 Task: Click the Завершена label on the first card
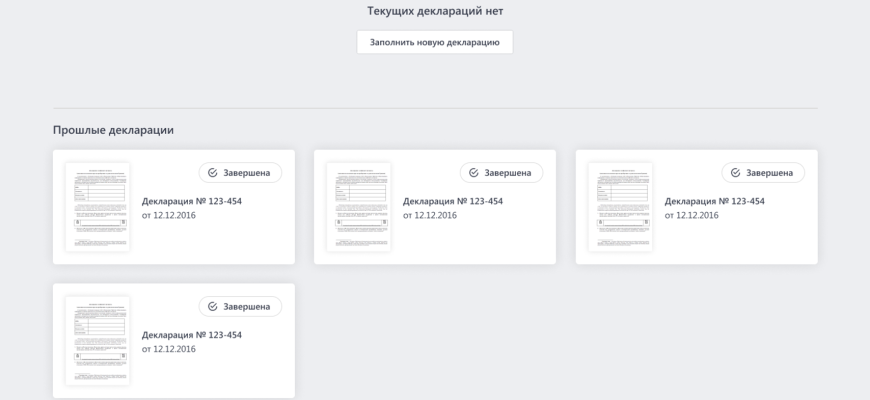click(247, 173)
